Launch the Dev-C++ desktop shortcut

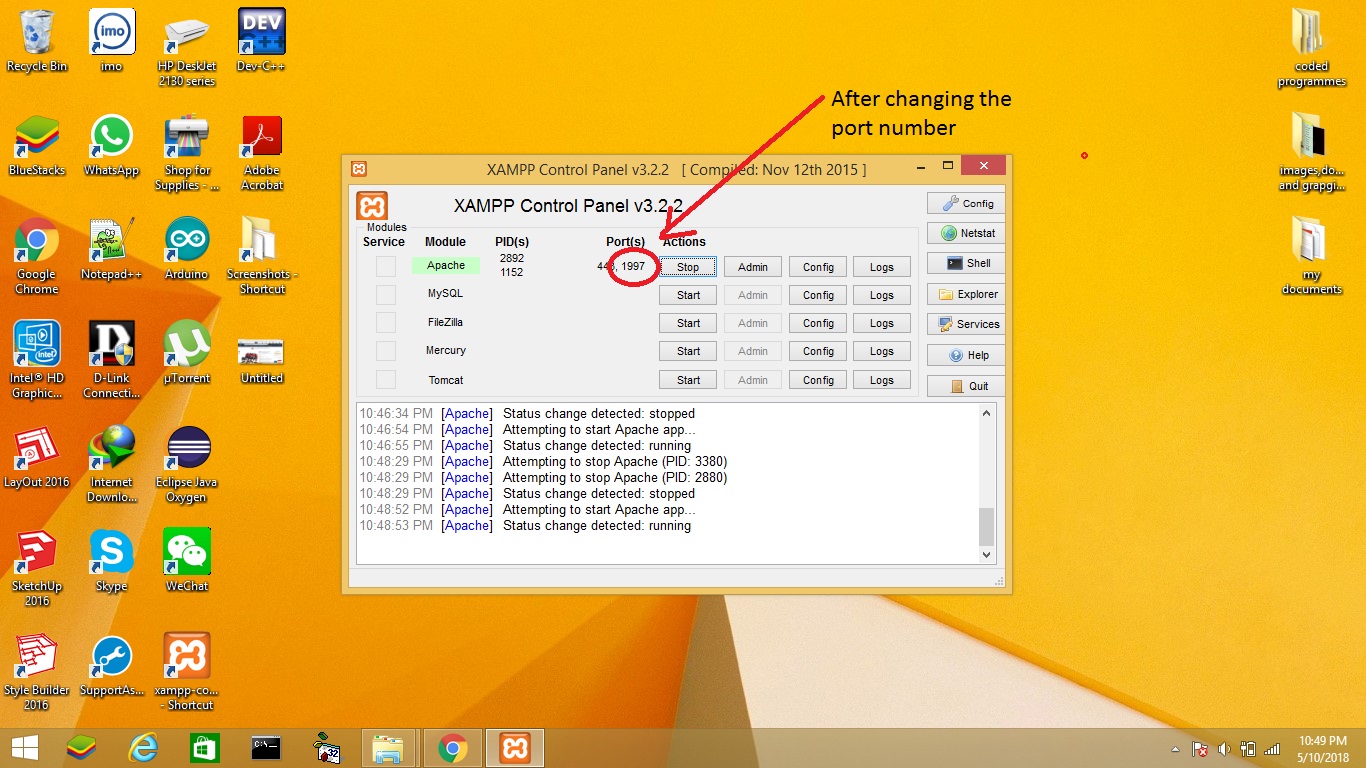[261, 40]
